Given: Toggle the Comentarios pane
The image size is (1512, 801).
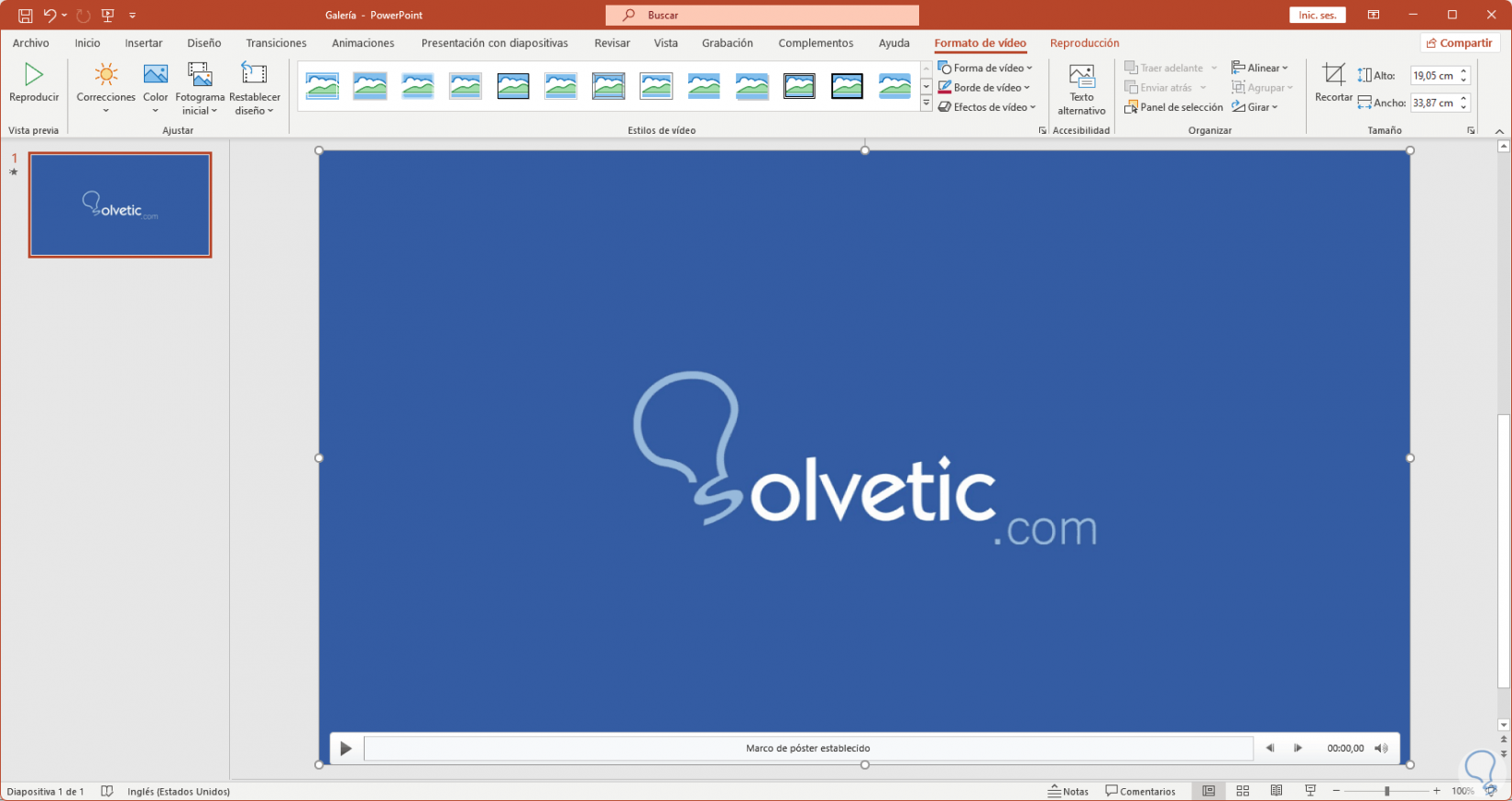Looking at the screenshot, I should 1140,791.
